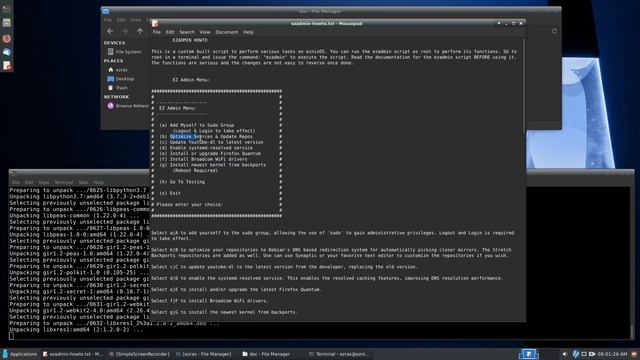Click the Mousepad window icon in its title bar

coord(155,24)
